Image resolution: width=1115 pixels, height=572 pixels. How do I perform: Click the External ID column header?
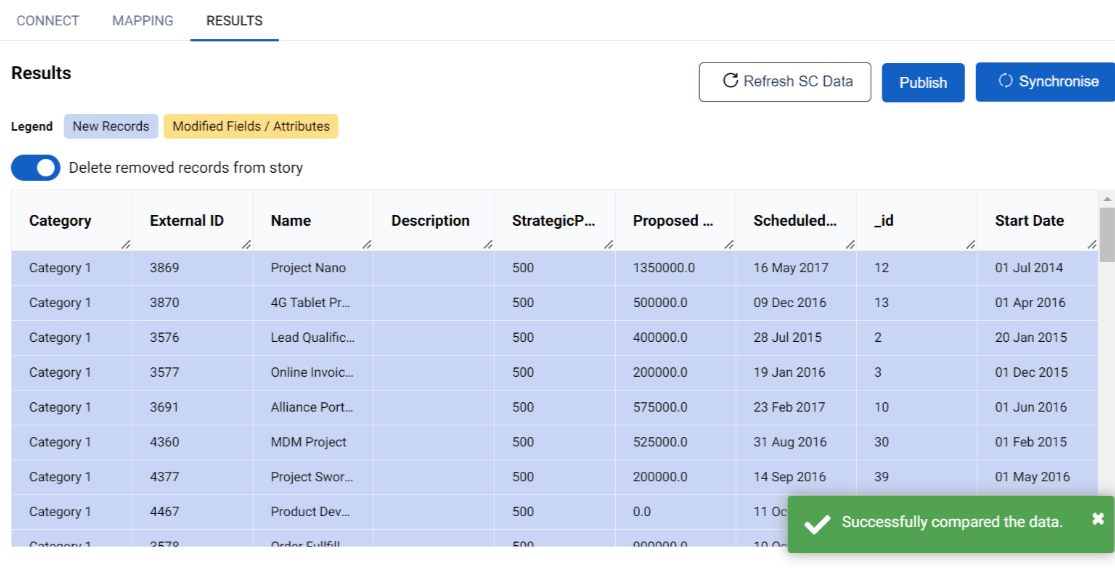click(193, 221)
